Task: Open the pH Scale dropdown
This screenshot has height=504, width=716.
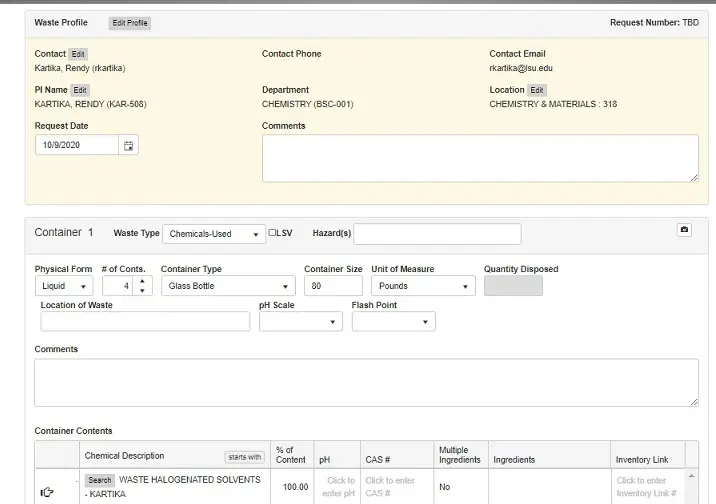Action: [x=300, y=322]
